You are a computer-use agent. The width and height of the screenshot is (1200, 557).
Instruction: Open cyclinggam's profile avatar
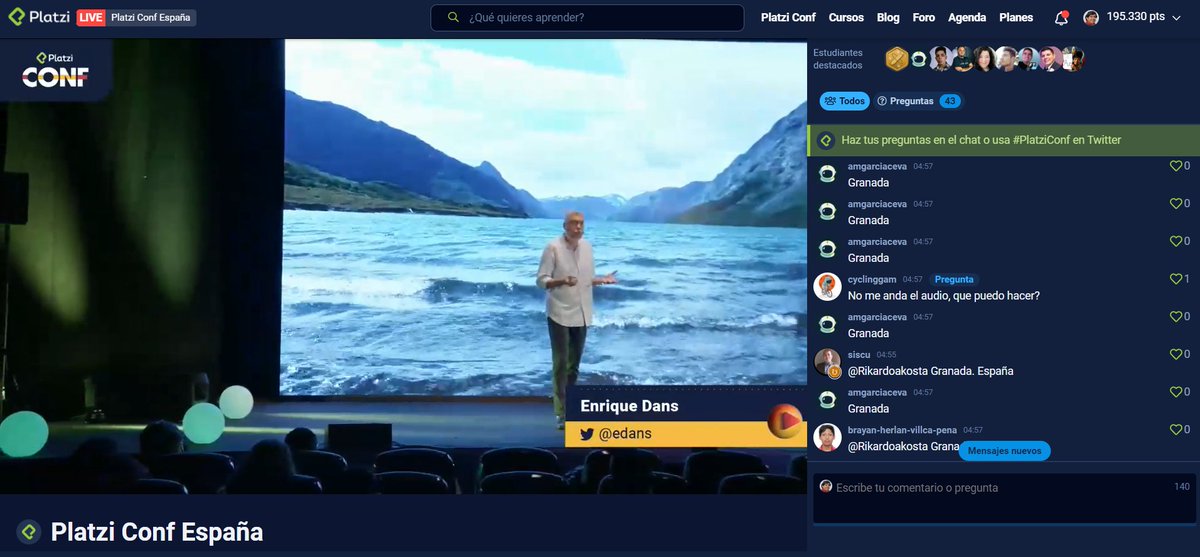827,287
